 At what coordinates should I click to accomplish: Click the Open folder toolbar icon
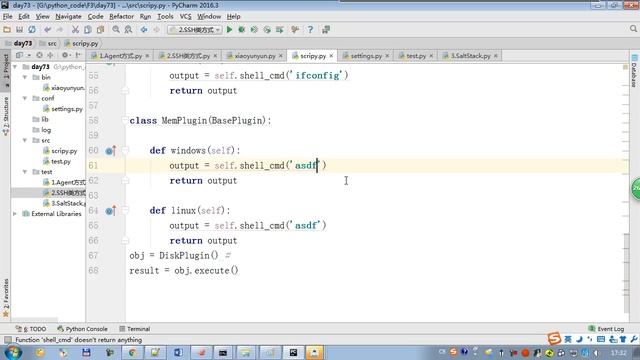(x=7, y=29)
